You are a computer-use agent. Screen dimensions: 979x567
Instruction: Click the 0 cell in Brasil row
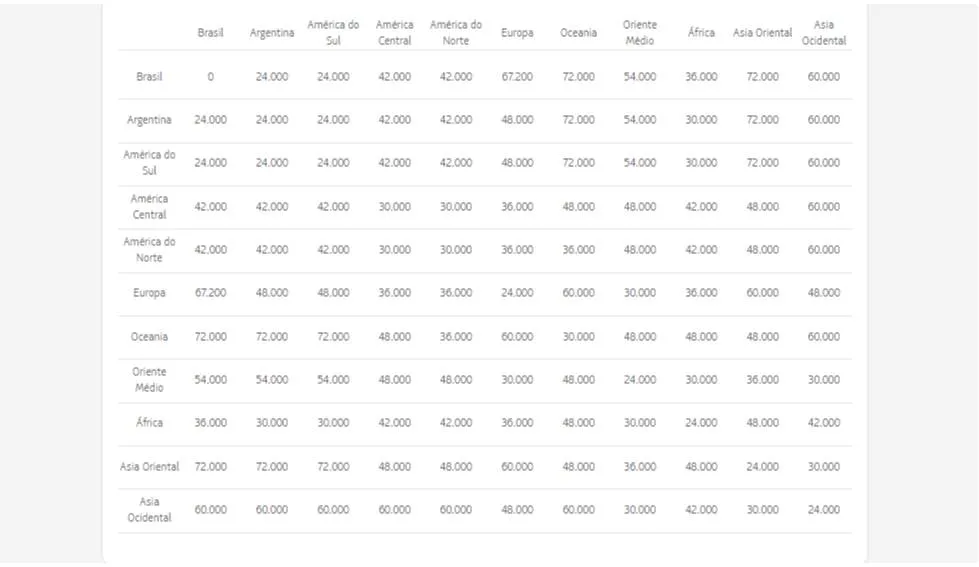tap(210, 77)
